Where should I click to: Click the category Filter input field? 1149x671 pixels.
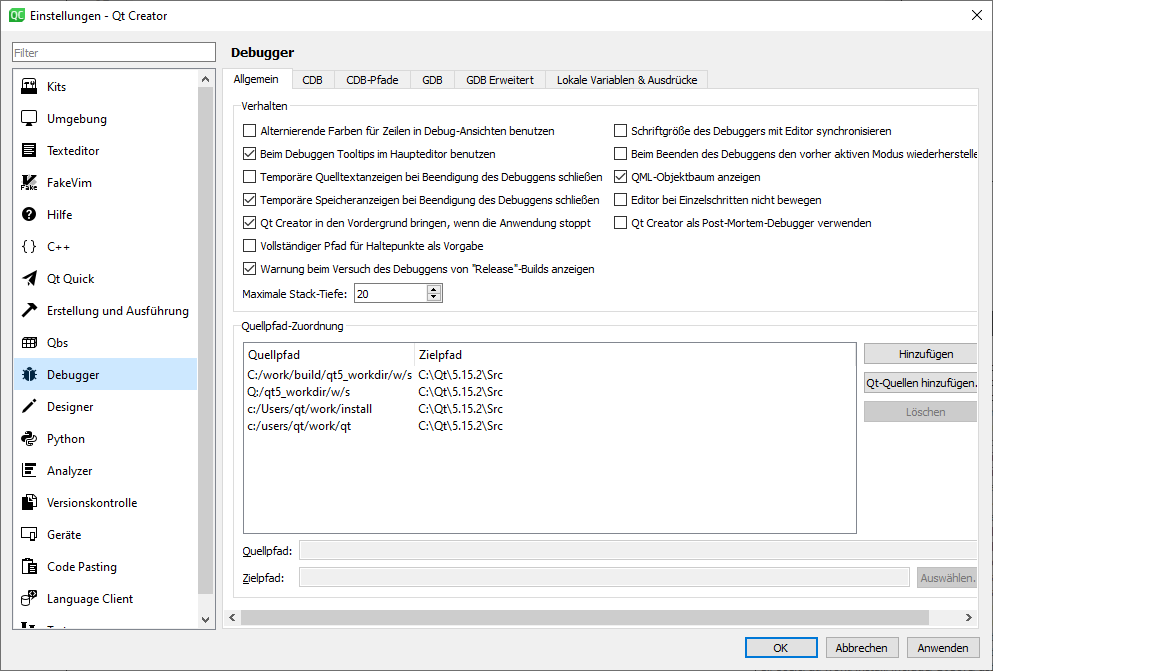tap(114, 52)
